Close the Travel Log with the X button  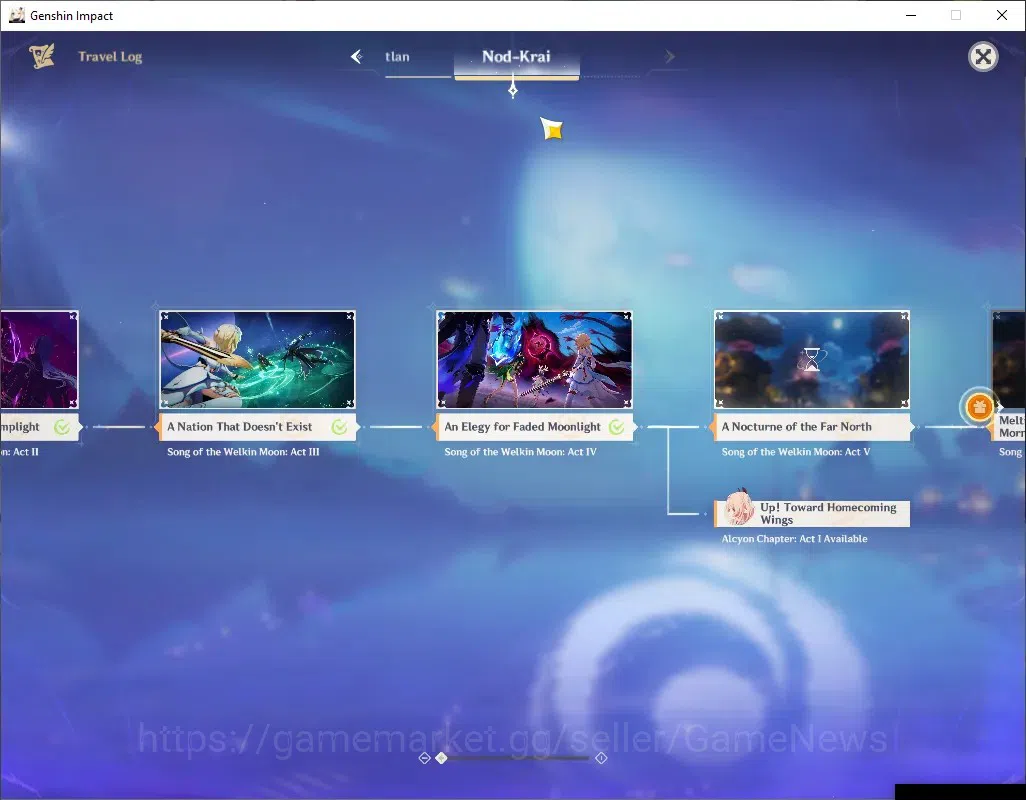point(983,57)
